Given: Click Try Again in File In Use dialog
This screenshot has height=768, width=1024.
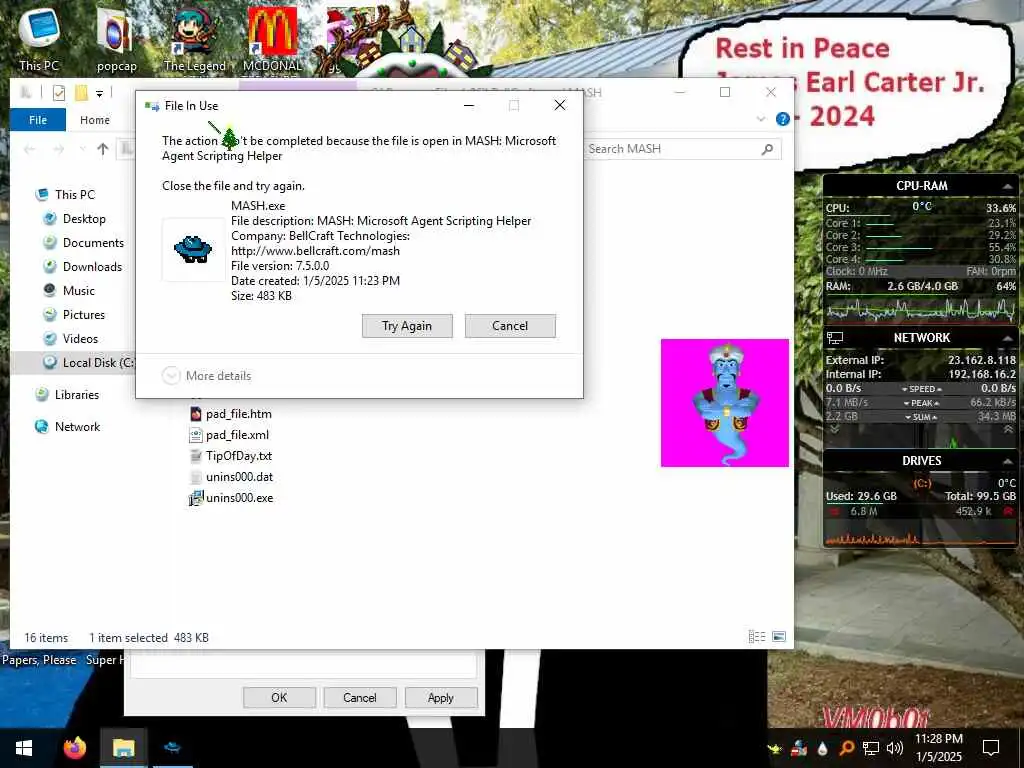Looking at the screenshot, I should pos(407,326).
